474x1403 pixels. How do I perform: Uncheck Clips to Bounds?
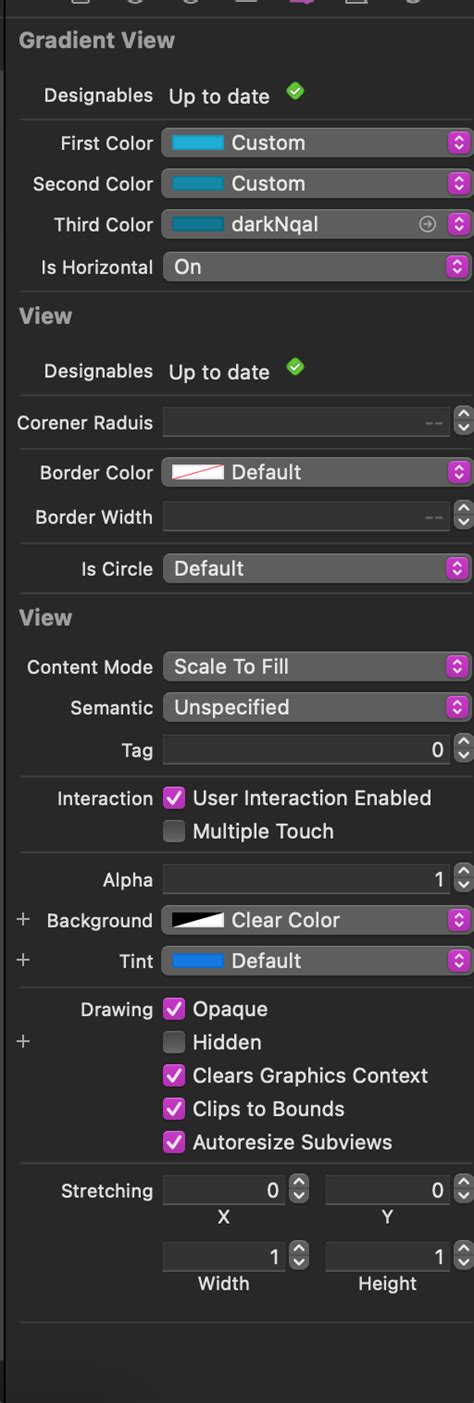click(174, 1109)
